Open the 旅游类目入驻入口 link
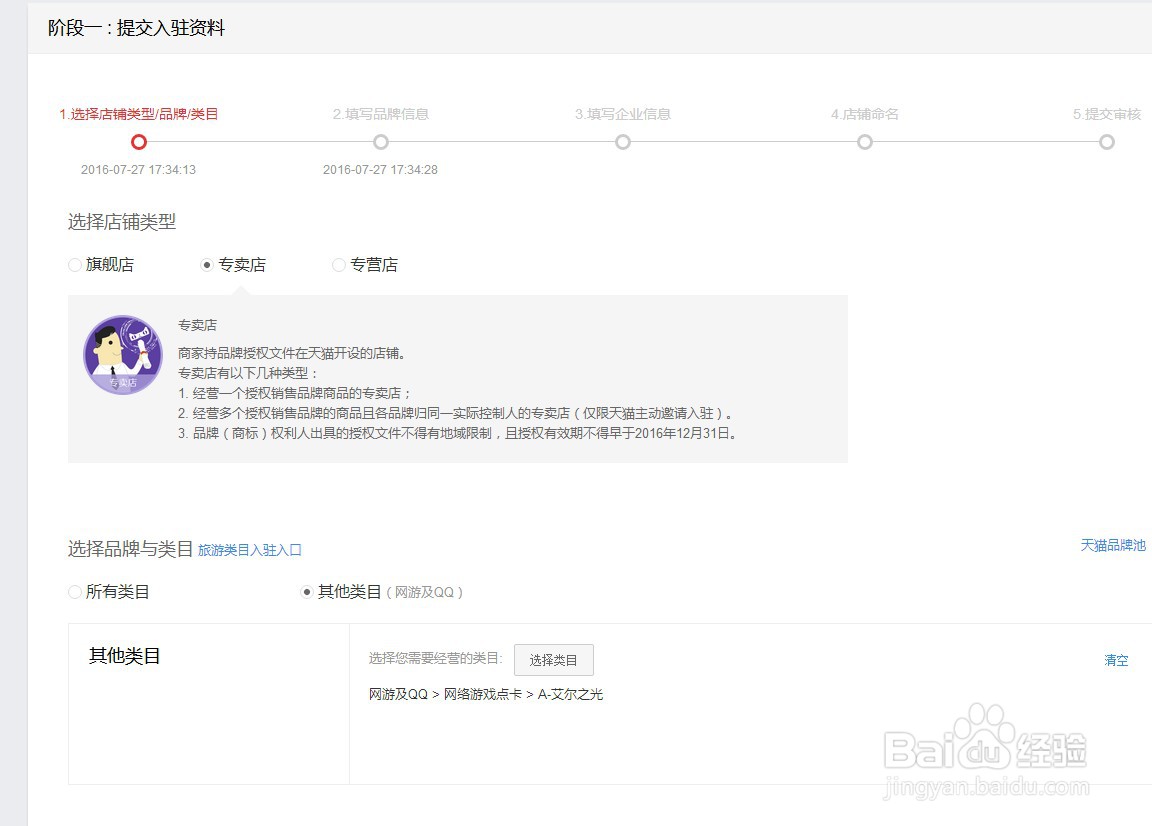1152x826 pixels. (x=250, y=550)
